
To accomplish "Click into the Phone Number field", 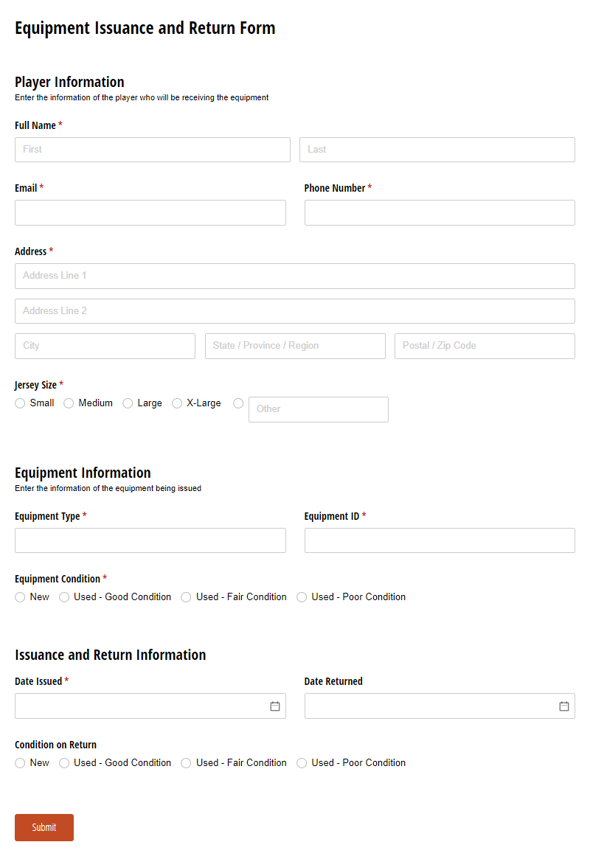I will click(439, 212).
